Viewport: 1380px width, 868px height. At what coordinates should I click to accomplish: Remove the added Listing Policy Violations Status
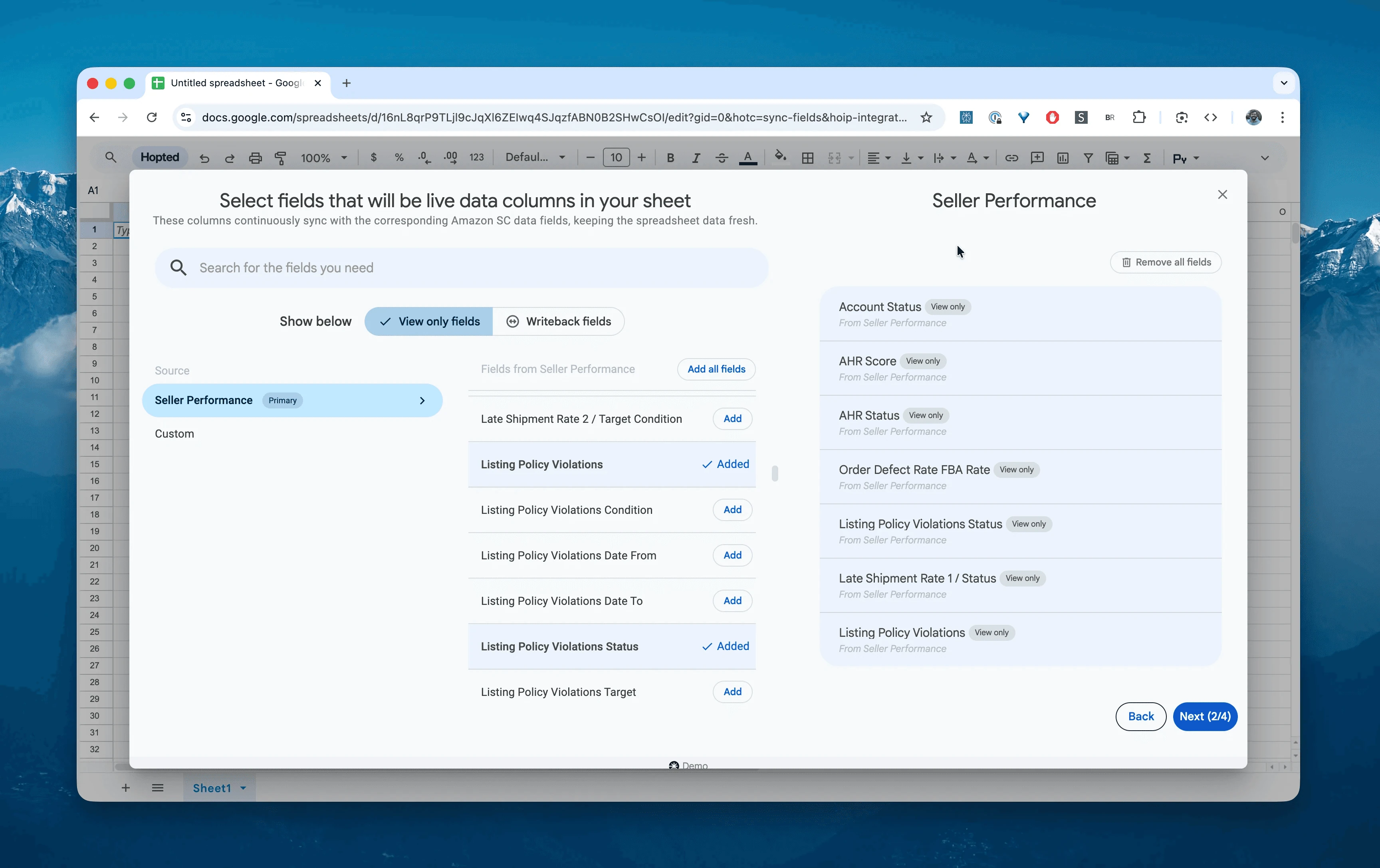point(726,646)
